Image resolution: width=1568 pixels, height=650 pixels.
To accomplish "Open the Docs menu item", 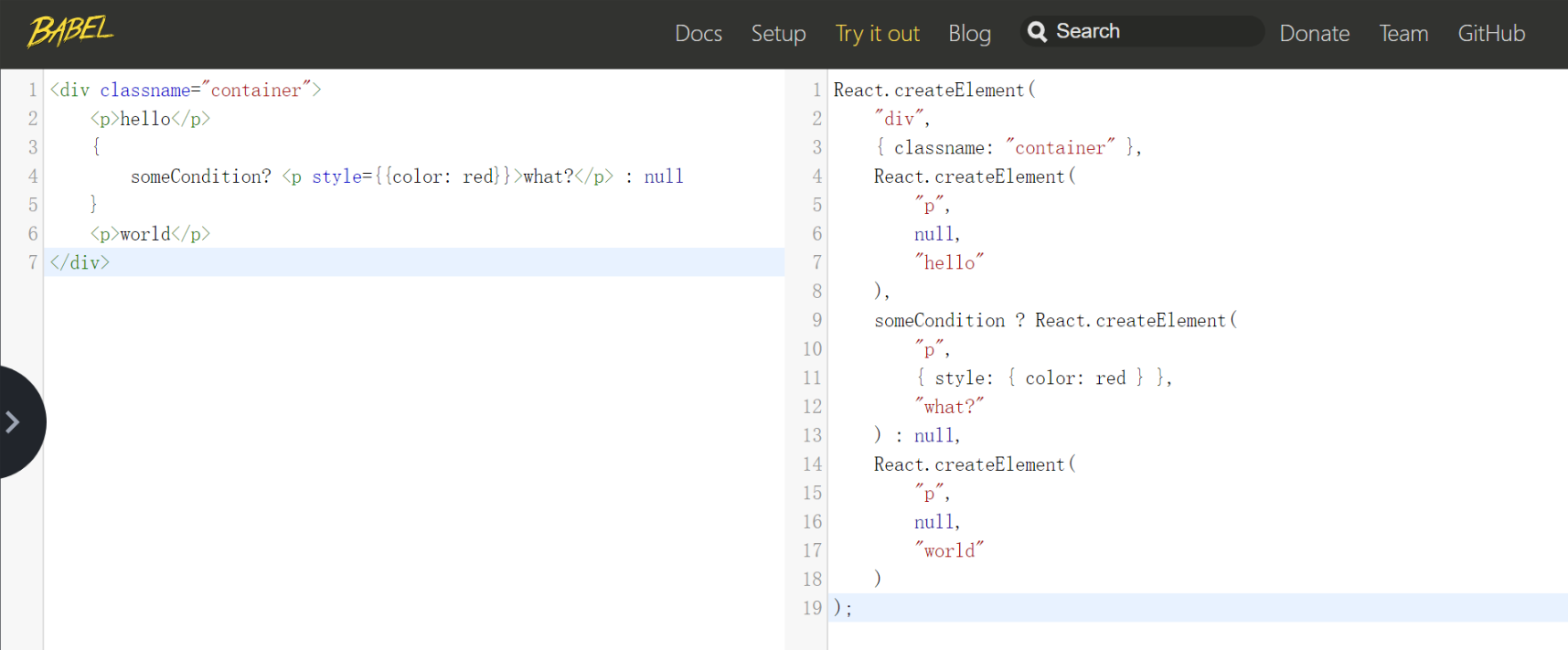I will [699, 34].
